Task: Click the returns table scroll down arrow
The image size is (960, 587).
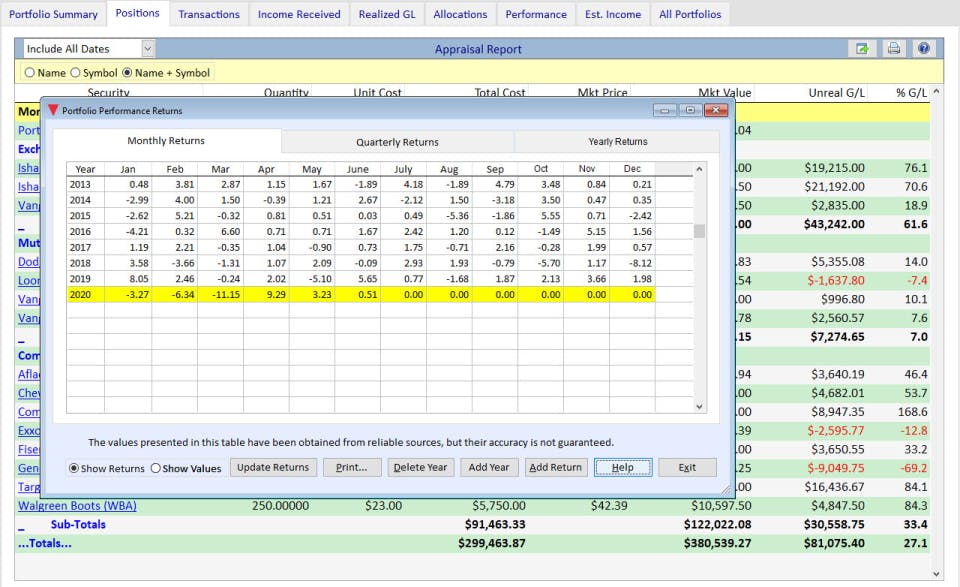Action: click(699, 406)
